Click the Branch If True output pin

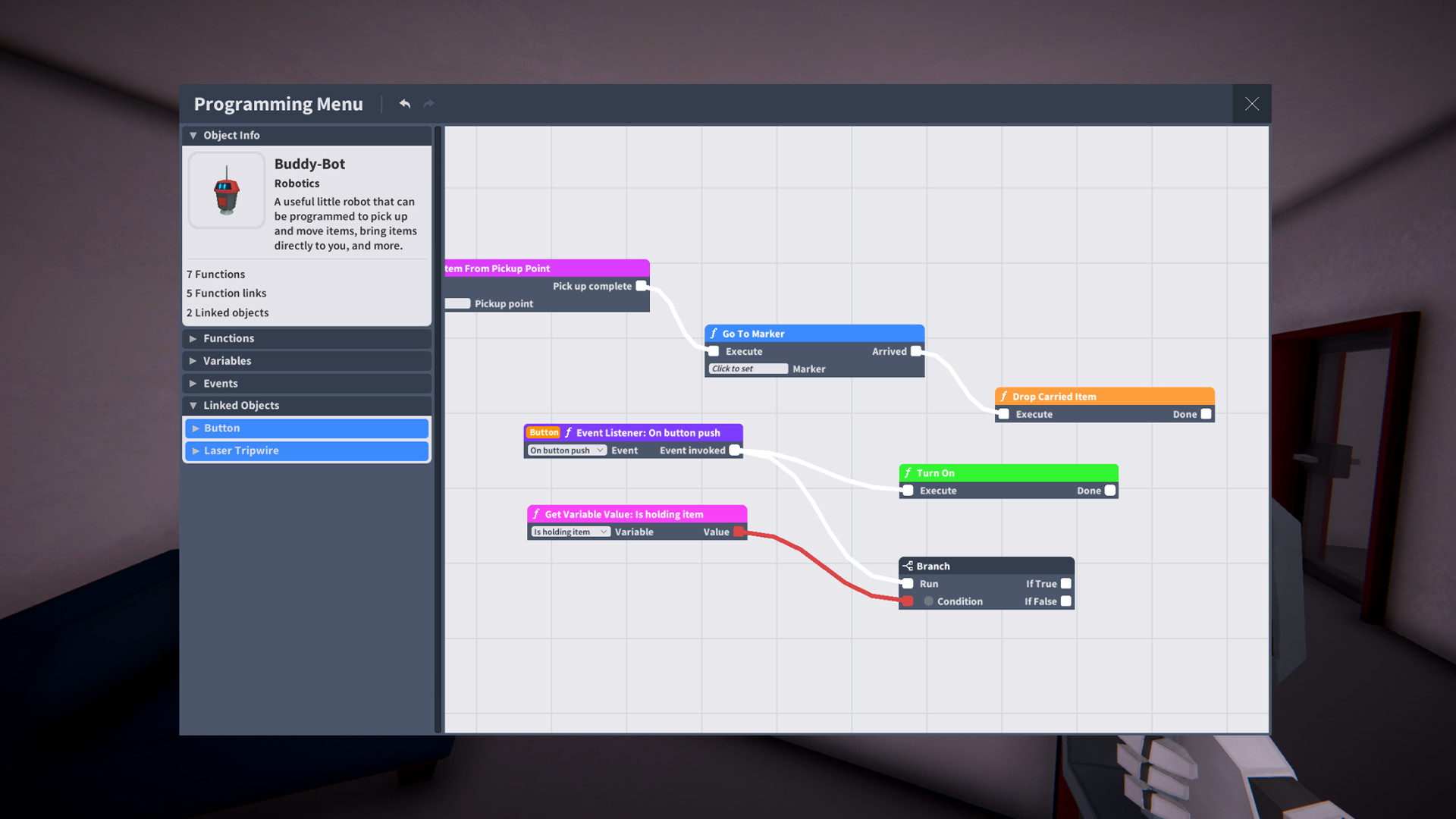1065,584
